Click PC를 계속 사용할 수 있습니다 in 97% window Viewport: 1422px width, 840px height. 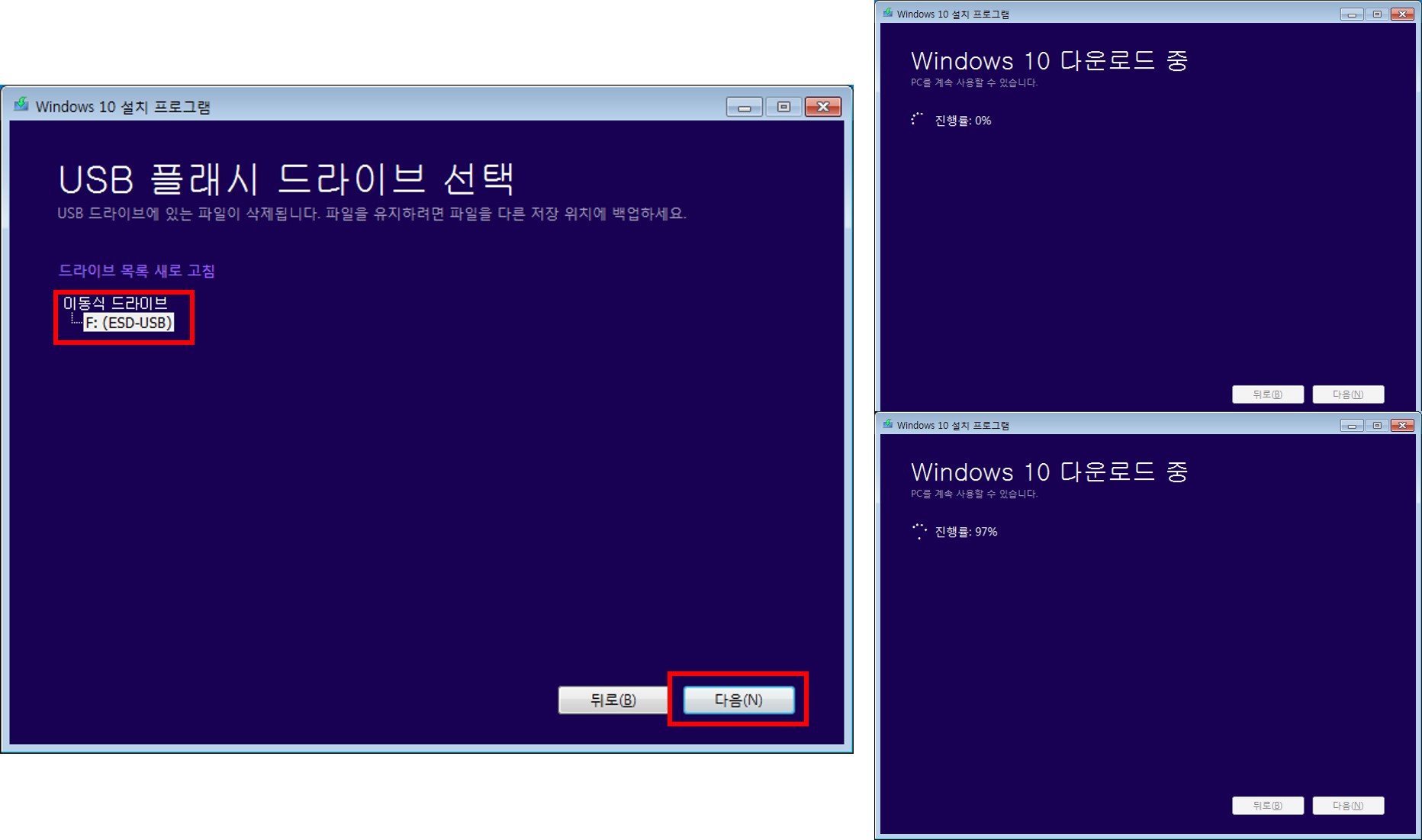point(974,494)
